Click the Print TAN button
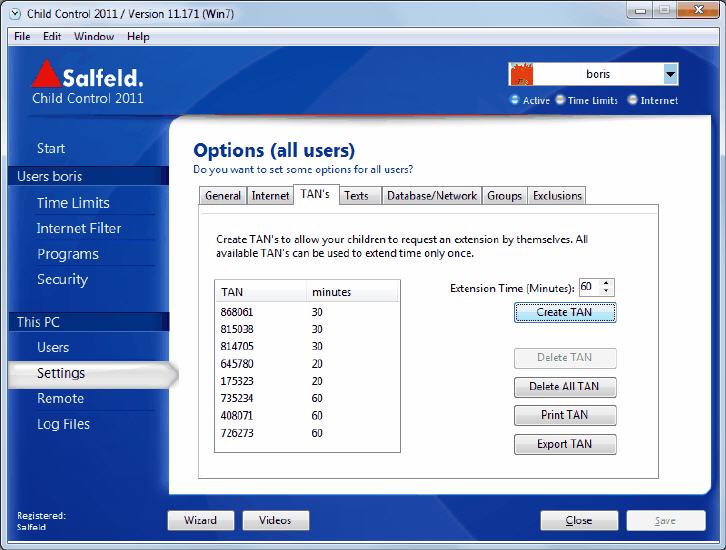The image size is (726, 550). 565,415
